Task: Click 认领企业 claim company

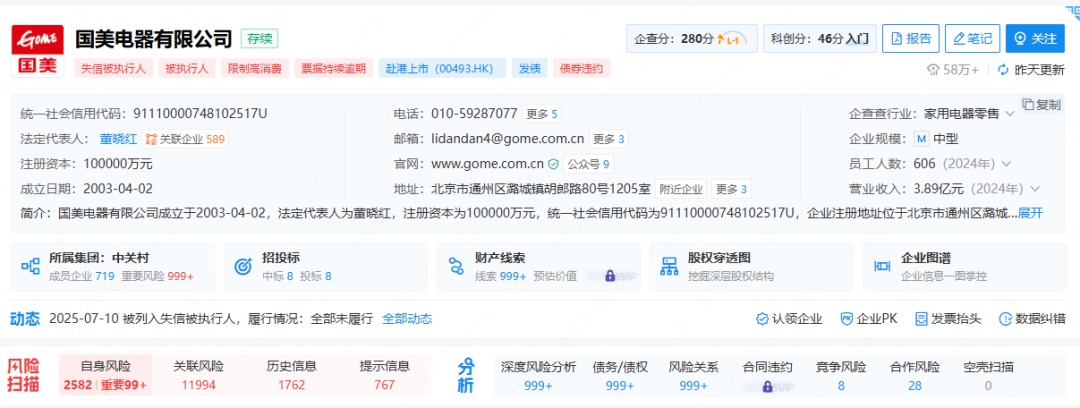Action: [789, 319]
